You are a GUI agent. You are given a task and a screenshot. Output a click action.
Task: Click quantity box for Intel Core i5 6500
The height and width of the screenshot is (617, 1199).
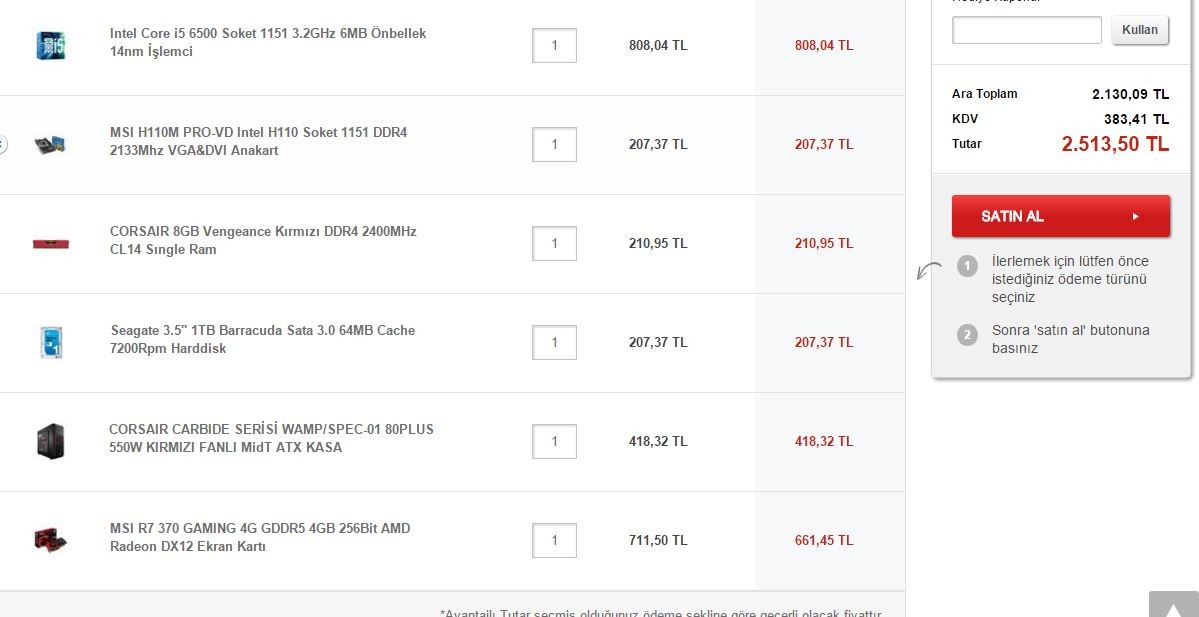click(x=554, y=45)
